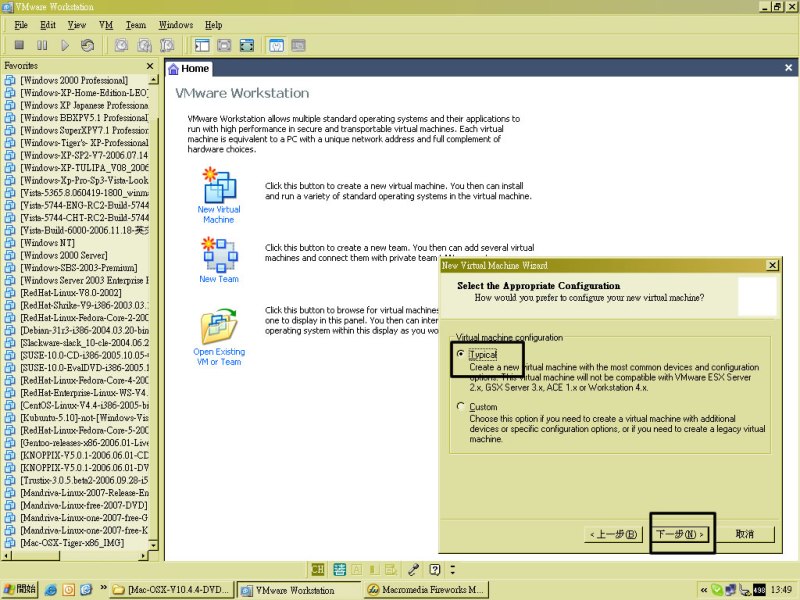Click the Cancel (取消) wizard button
This screenshot has height=600, width=800.
744,534
